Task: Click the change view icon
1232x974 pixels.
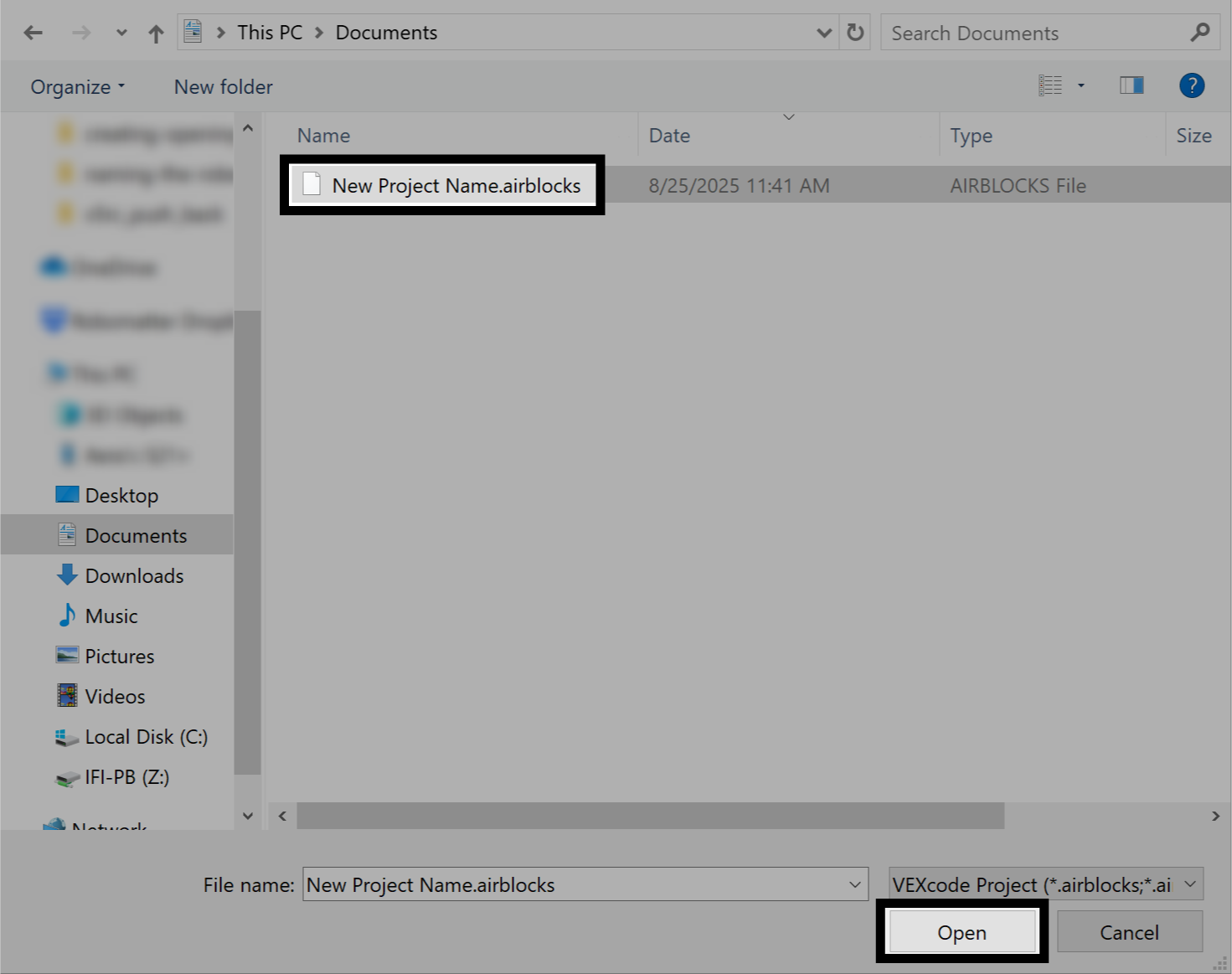Action: coord(1051,85)
